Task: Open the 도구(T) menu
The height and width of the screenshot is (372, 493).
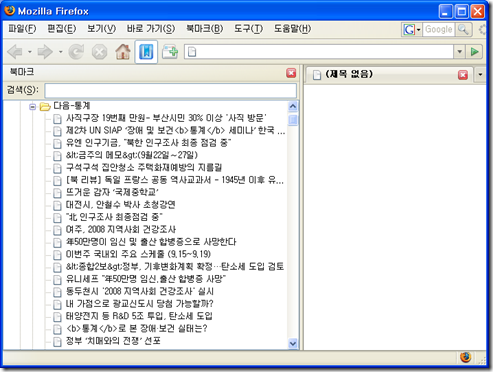Action: pyautogui.click(x=248, y=29)
